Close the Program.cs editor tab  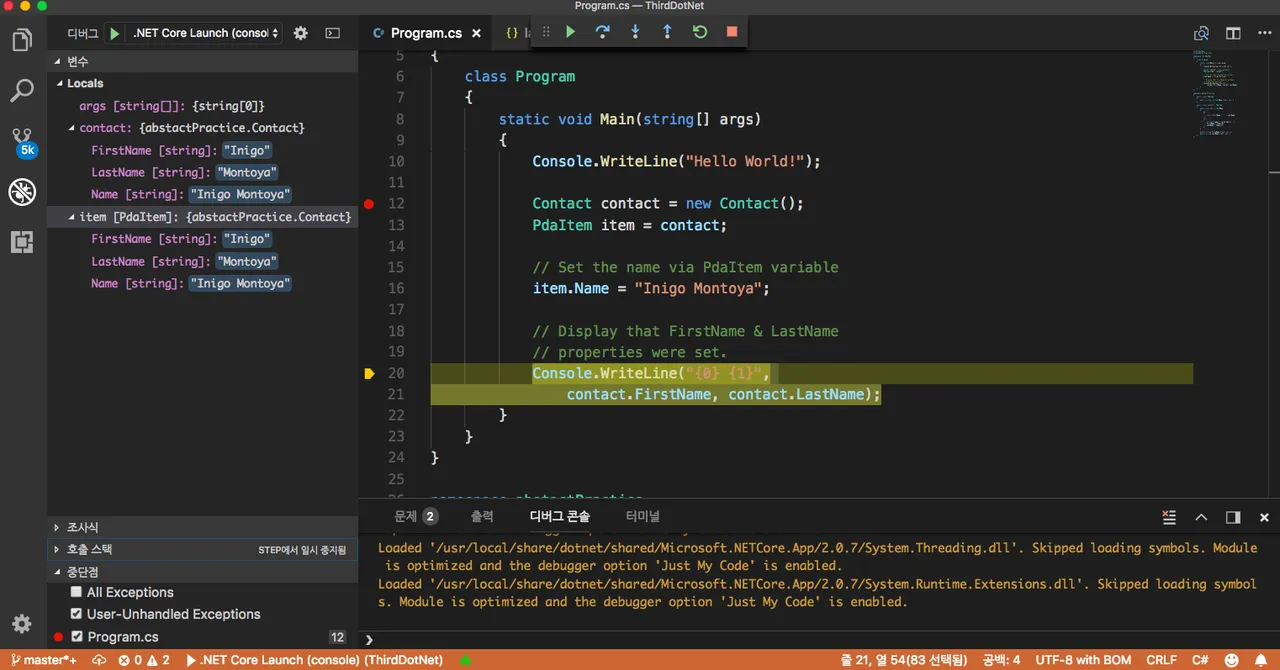click(477, 33)
